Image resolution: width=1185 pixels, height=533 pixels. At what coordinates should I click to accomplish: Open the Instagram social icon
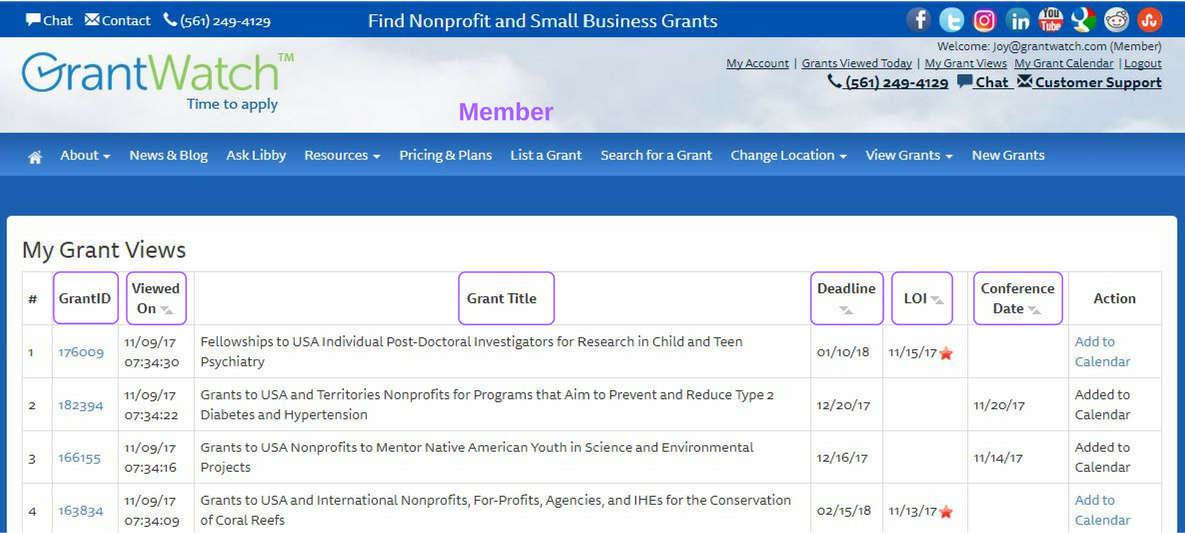click(984, 20)
